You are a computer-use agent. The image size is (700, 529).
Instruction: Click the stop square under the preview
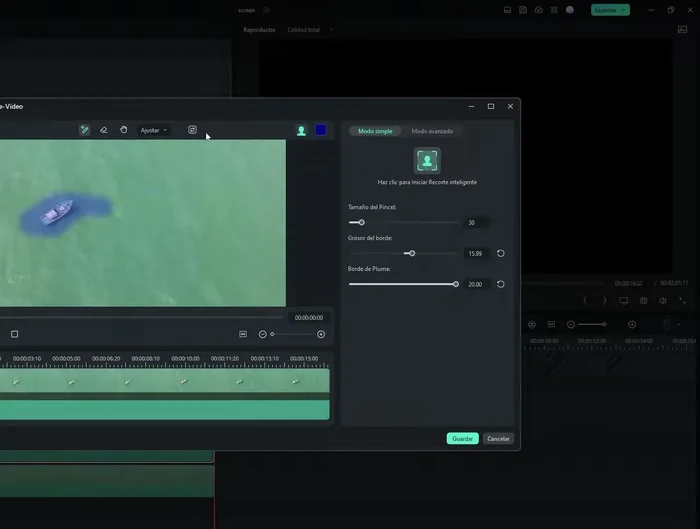(x=15, y=334)
